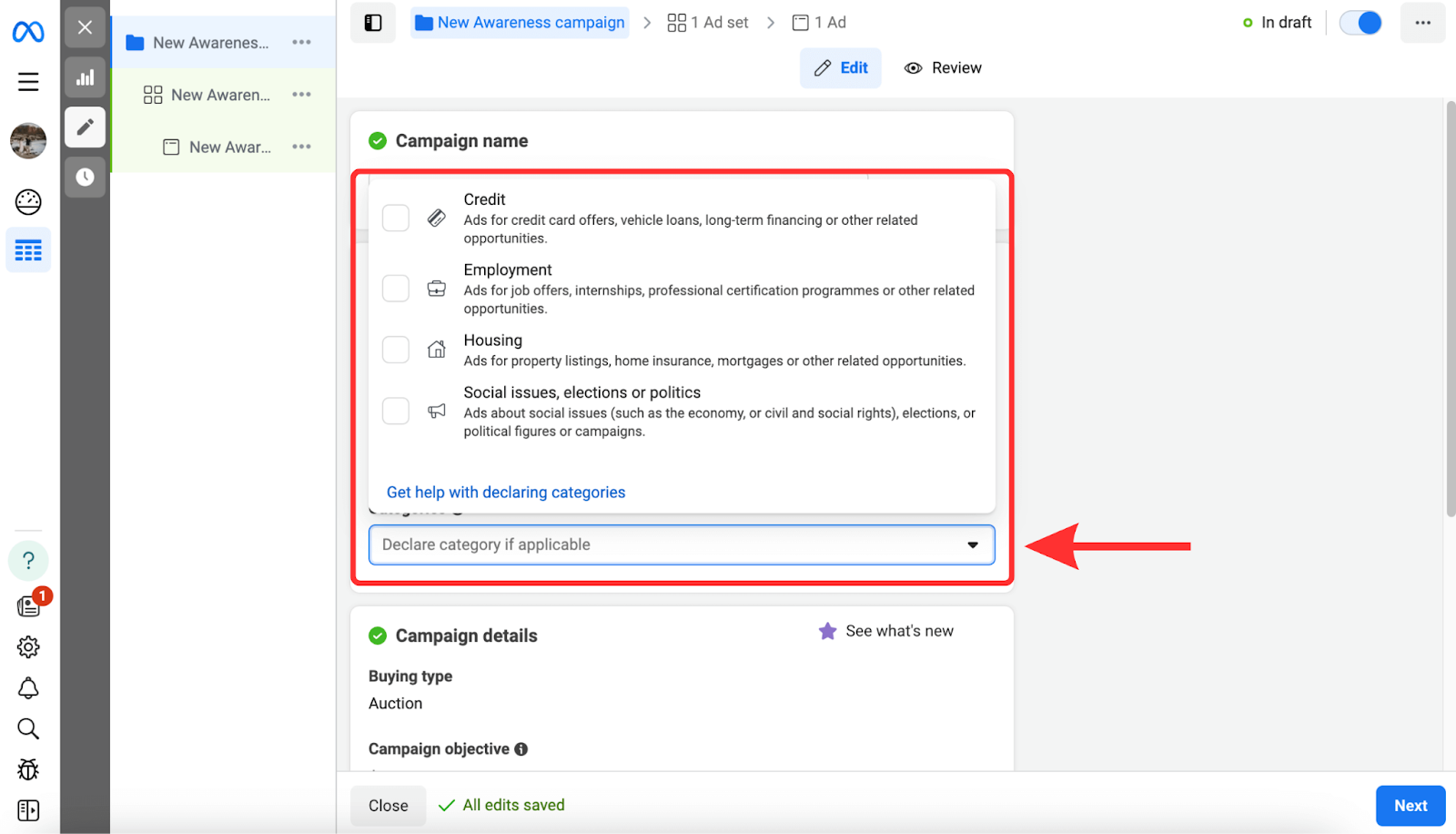Open Get help with declaring categories link
This screenshot has height=834, width=1456.
(x=506, y=493)
